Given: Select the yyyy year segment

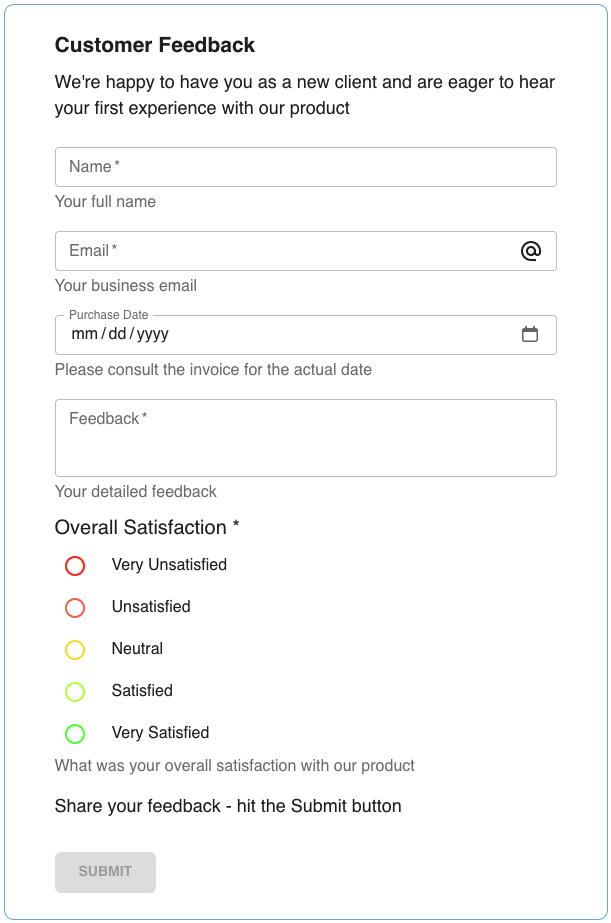Looking at the screenshot, I should (153, 335).
